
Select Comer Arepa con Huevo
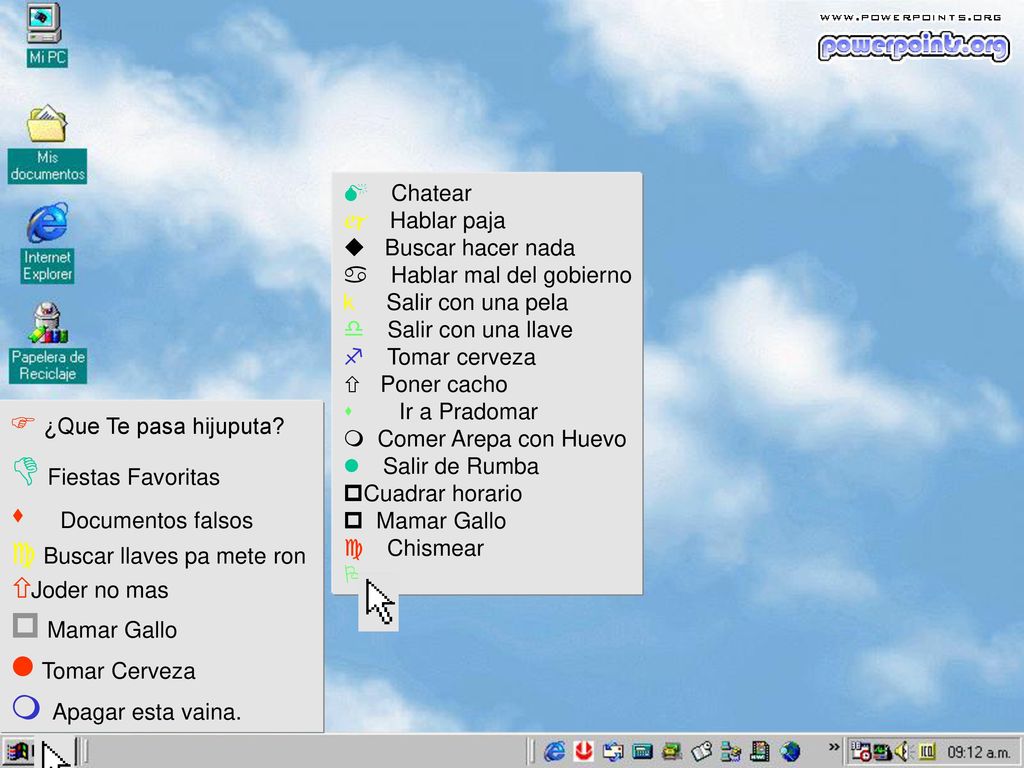(502, 439)
